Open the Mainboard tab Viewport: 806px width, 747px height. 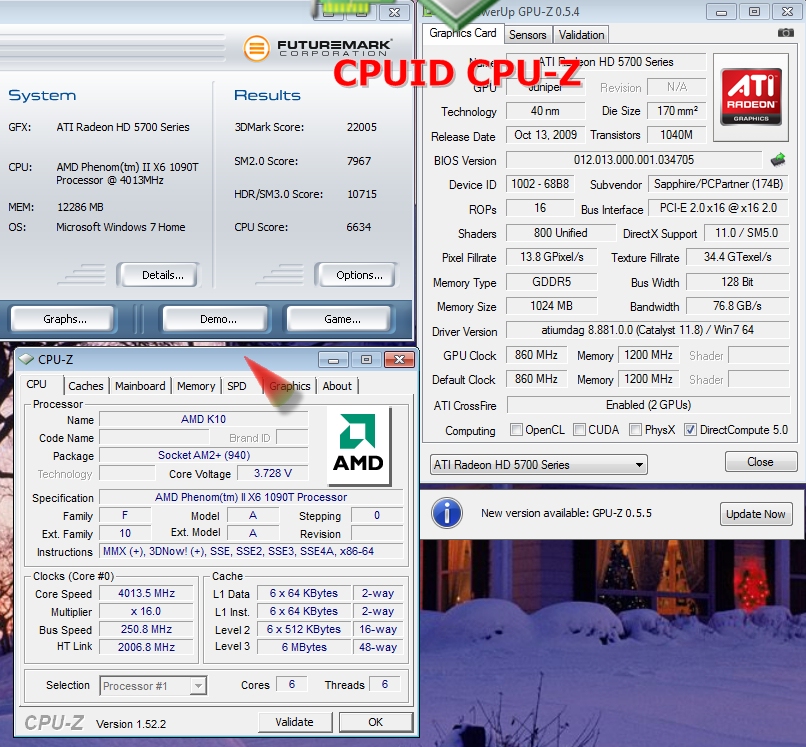140,386
